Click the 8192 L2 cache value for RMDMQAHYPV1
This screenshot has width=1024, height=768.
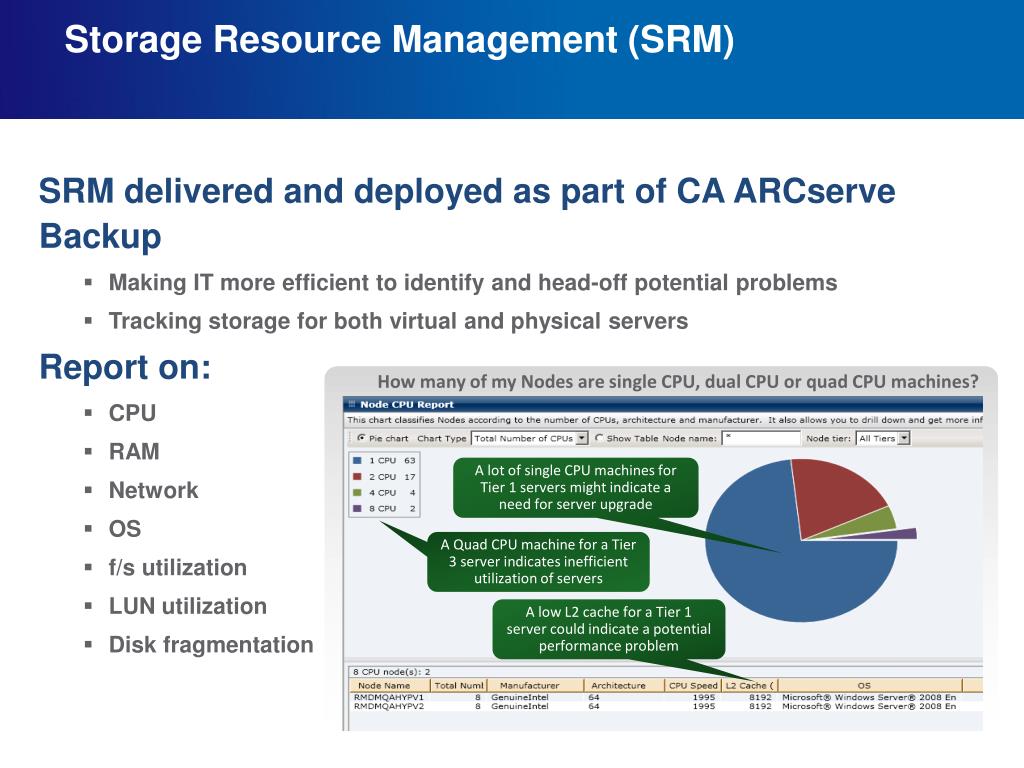[760, 697]
